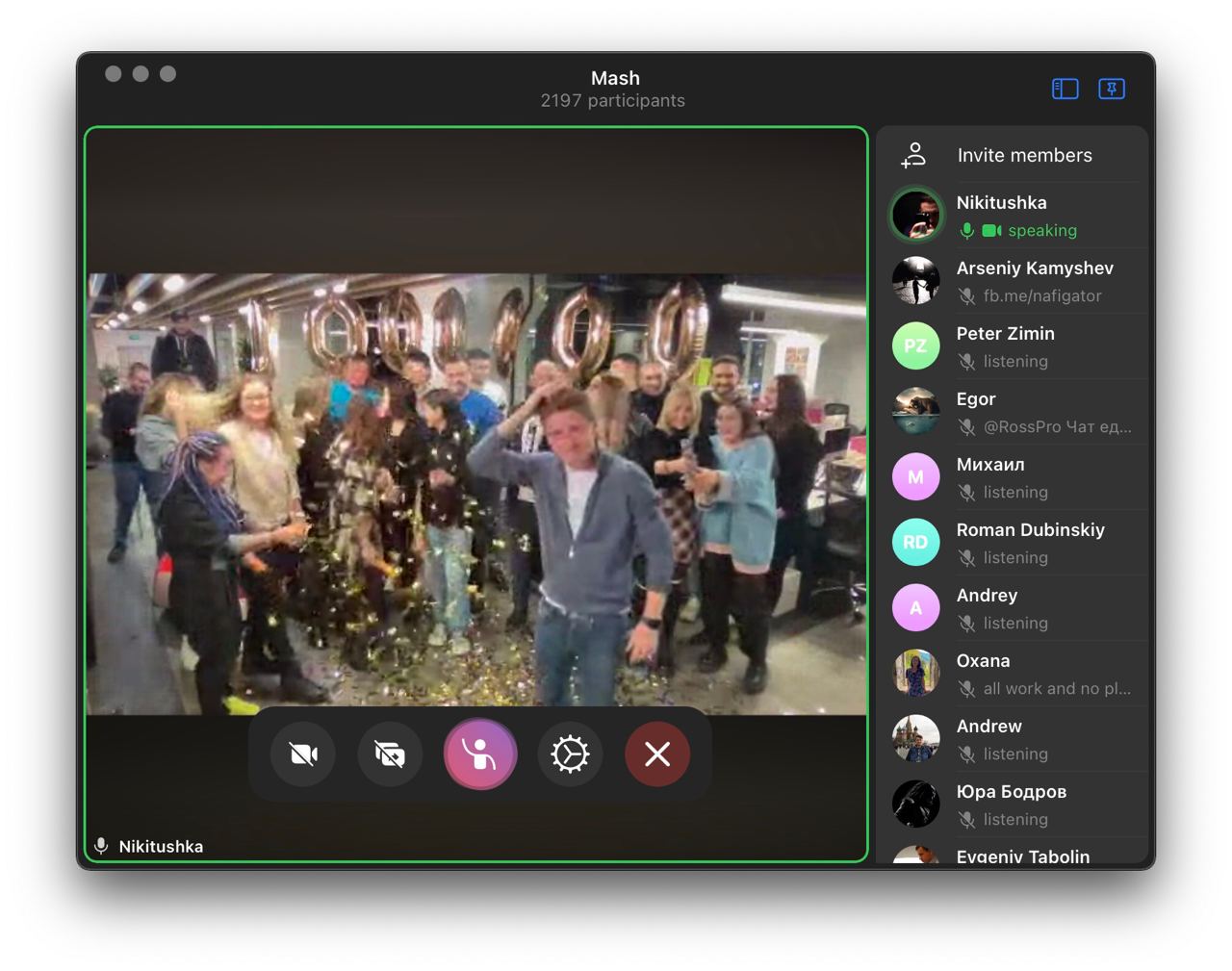Click Peter Zimin's muted microphone icon

click(x=967, y=362)
